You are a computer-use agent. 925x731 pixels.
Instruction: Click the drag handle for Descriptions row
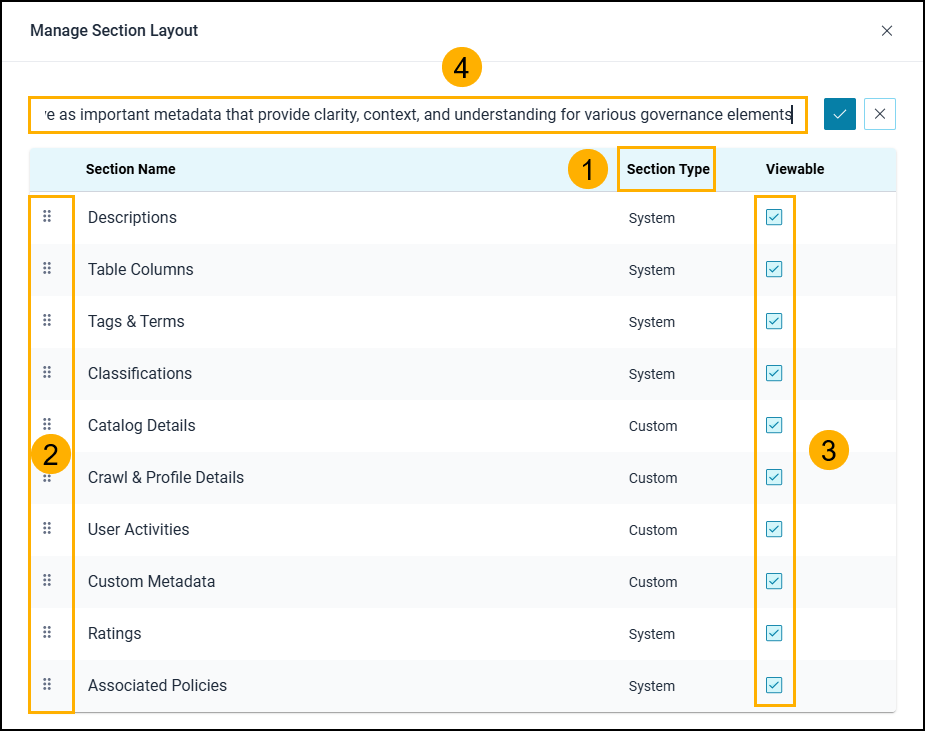pyautogui.click(x=47, y=216)
